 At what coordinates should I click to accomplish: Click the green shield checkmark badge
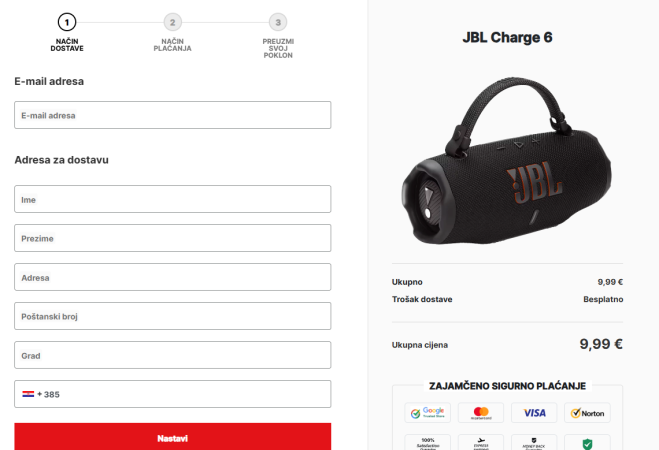587,443
